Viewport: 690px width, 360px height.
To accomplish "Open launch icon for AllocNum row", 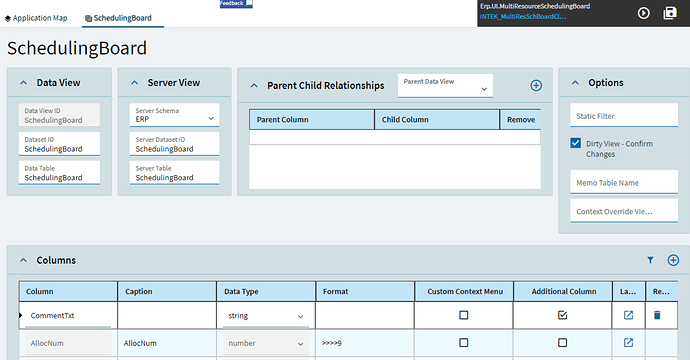I will point(628,342).
